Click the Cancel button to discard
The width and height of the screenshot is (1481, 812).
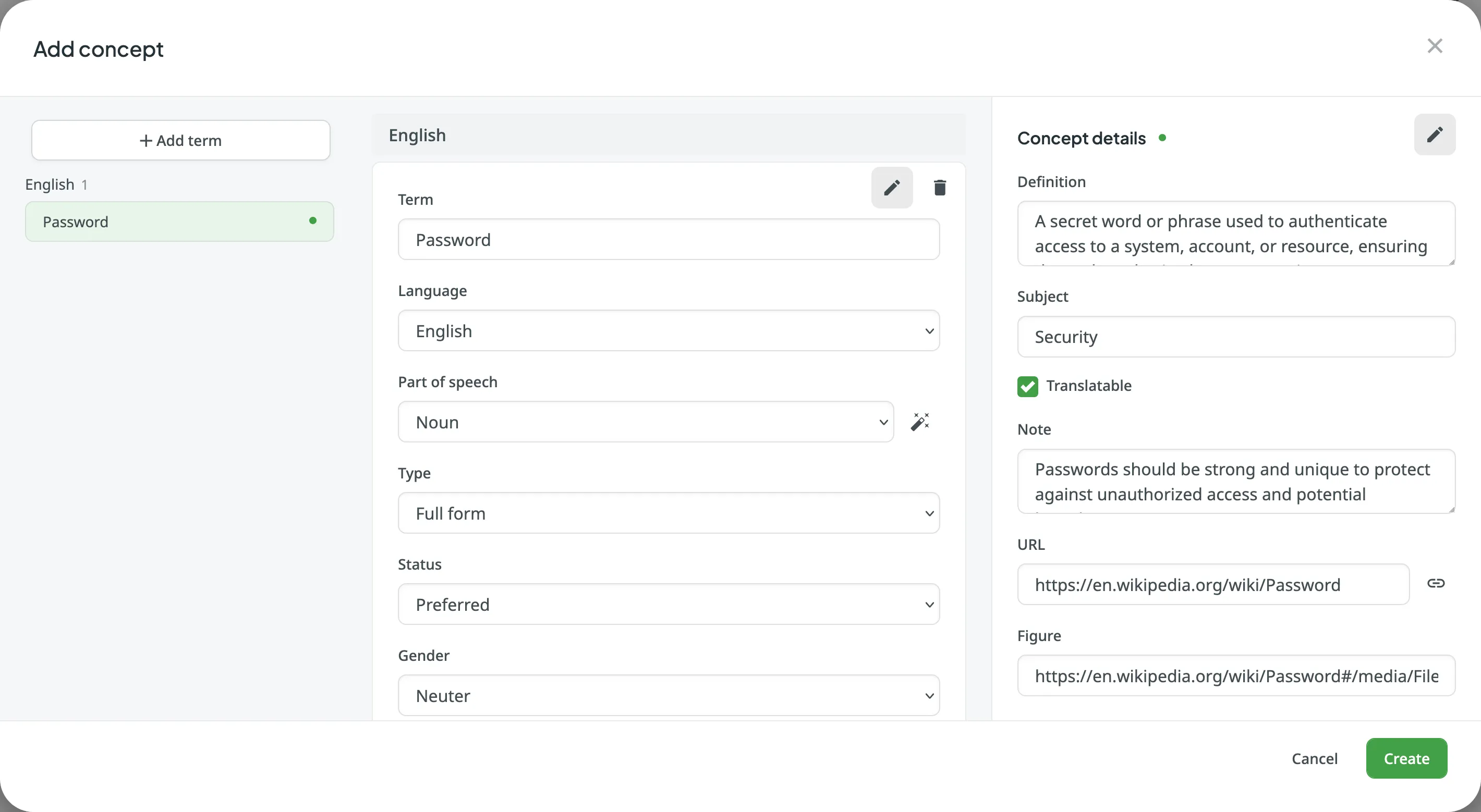point(1315,757)
